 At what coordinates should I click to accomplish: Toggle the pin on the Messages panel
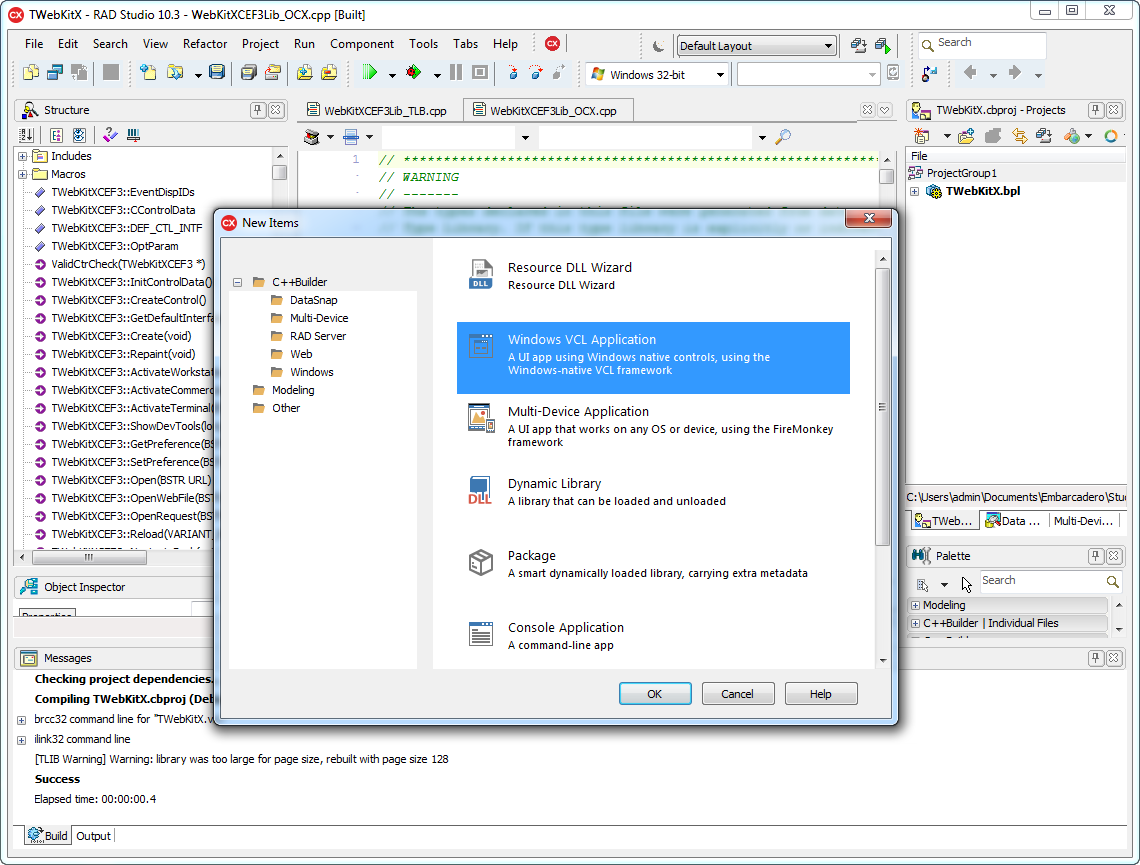click(x=1096, y=658)
